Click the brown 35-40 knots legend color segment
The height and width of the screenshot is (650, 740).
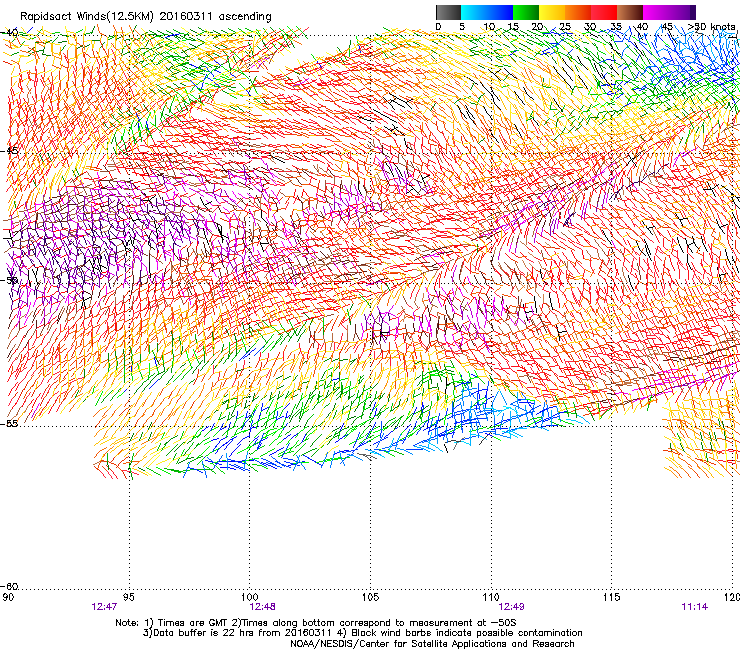(x=630, y=12)
